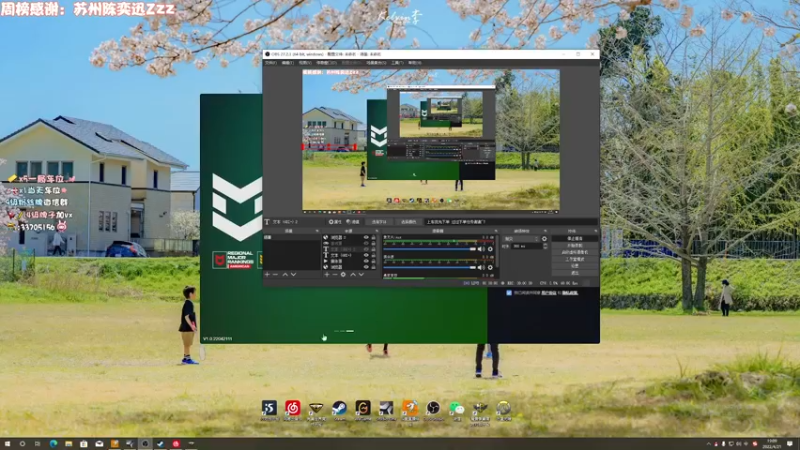The width and height of the screenshot is (800, 450).
Task: Add a new scene with the plus button
Action: coord(267,274)
